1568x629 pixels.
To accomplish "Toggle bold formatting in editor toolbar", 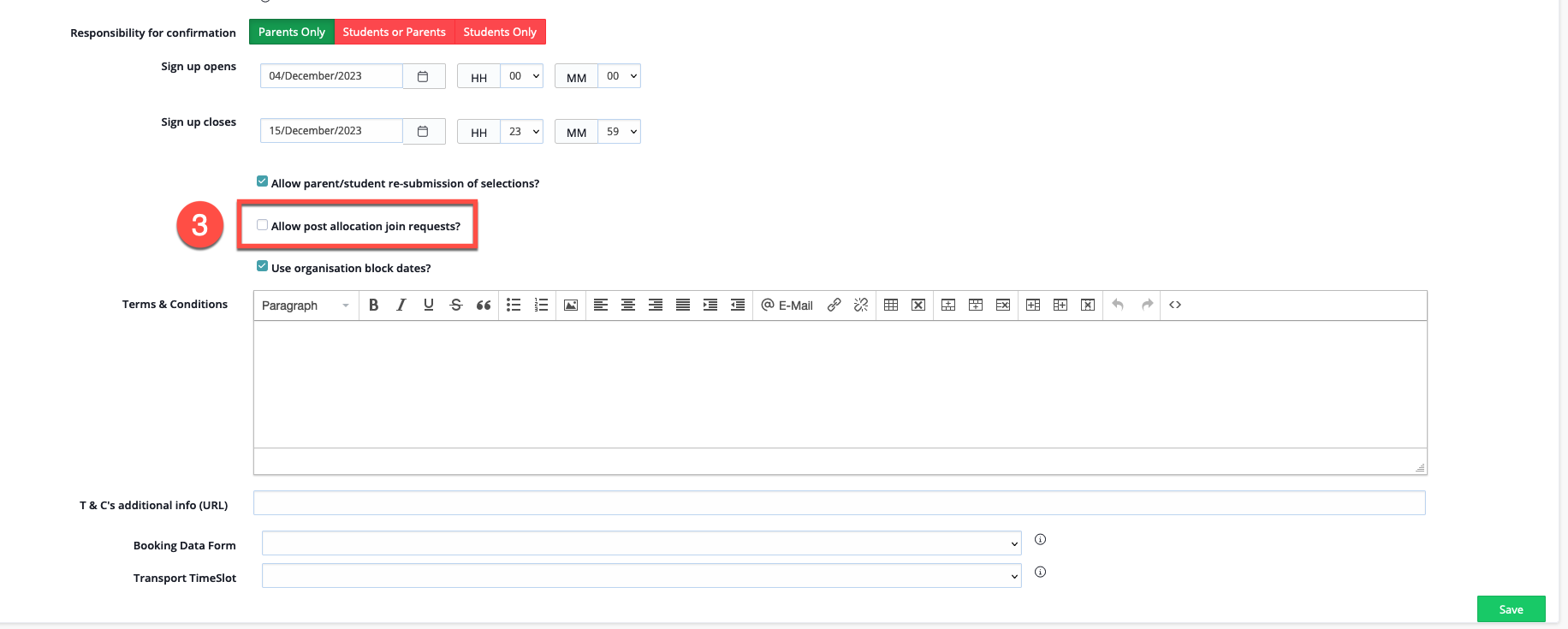I will pyautogui.click(x=373, y=306).
